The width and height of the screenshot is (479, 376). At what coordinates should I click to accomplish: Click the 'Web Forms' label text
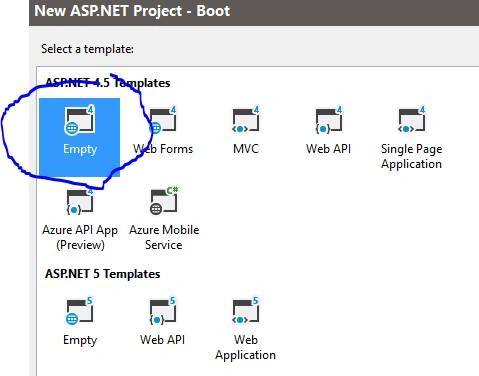pyautogui.click(x=163, y=149)
